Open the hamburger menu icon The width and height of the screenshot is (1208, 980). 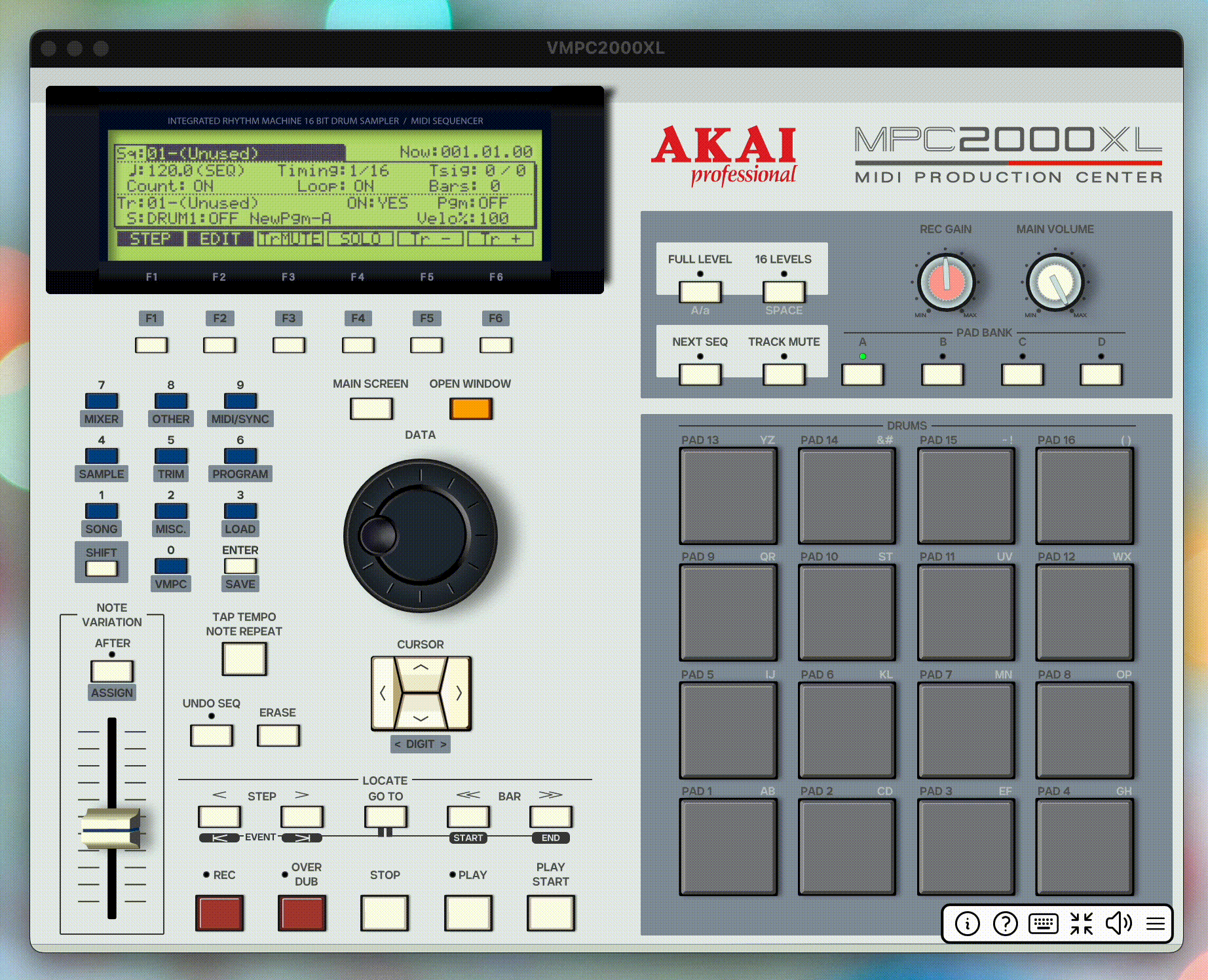click(x=1155, y=924)
